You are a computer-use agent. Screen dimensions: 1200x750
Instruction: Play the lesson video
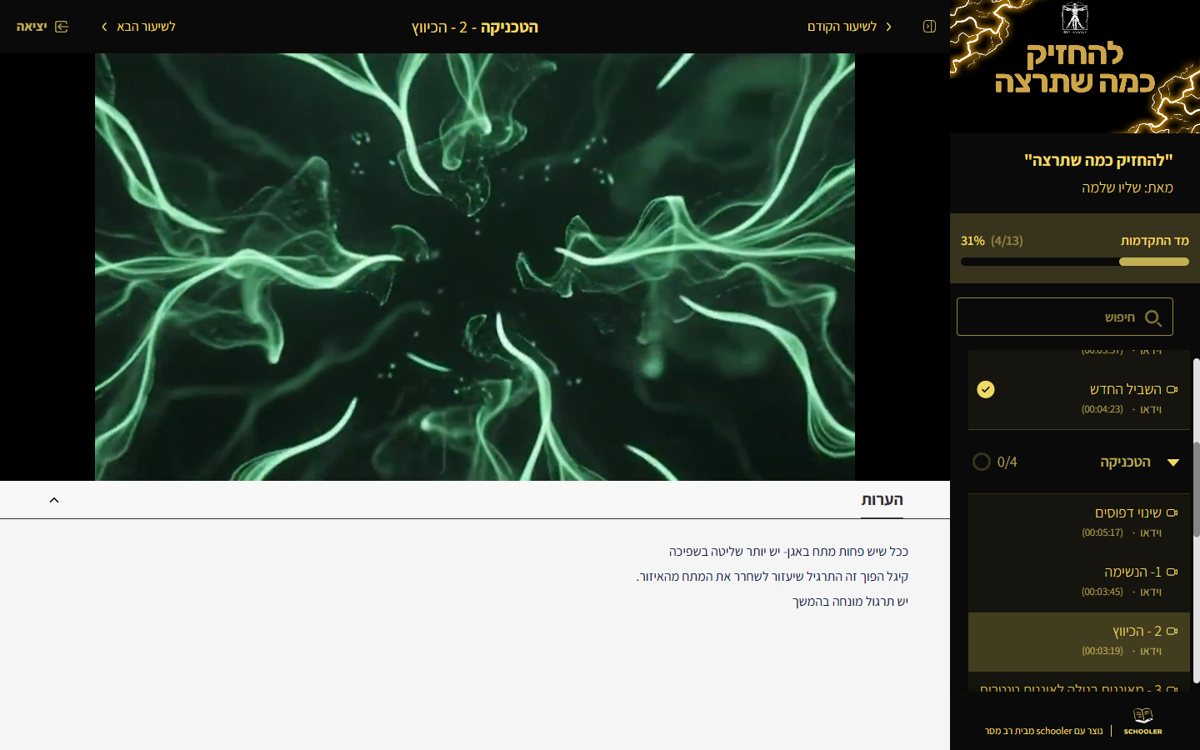pos(475,267)
